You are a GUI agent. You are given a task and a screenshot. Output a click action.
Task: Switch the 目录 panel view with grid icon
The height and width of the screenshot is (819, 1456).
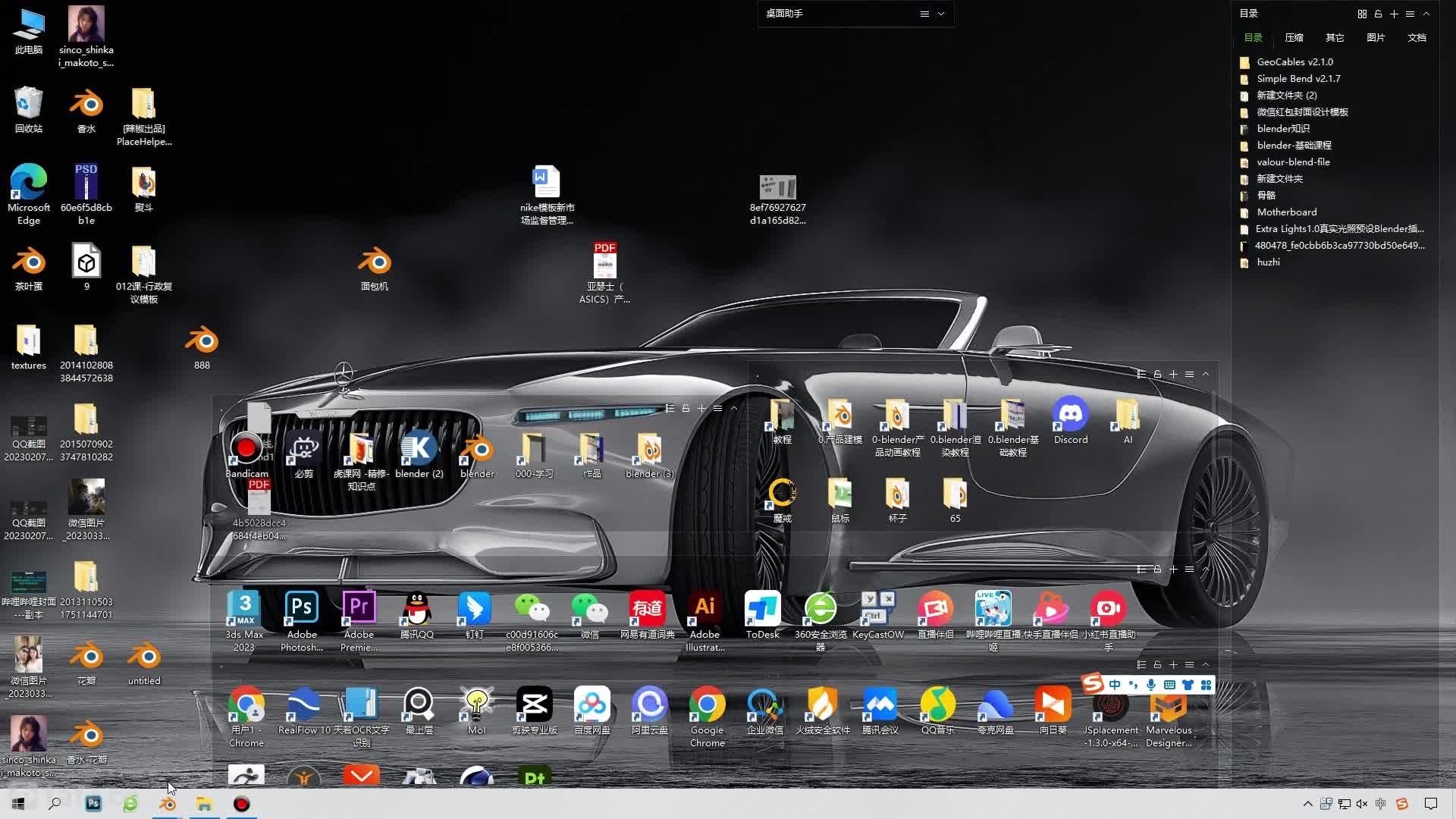[1362, 14]
